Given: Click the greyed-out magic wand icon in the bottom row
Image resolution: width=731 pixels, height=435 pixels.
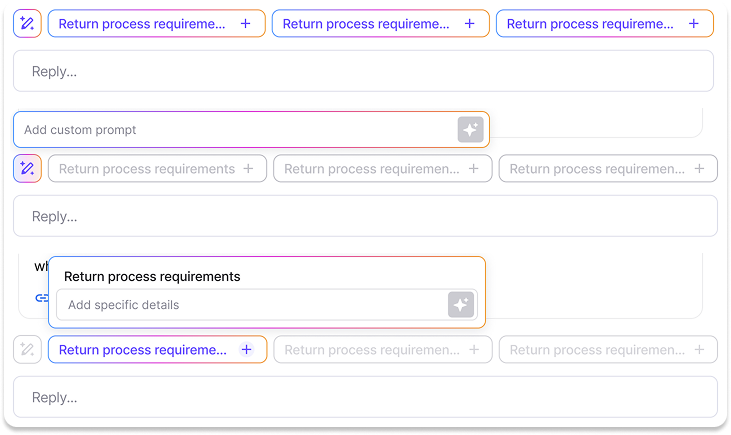Looking at the screenshot, I should pos(27,350).
